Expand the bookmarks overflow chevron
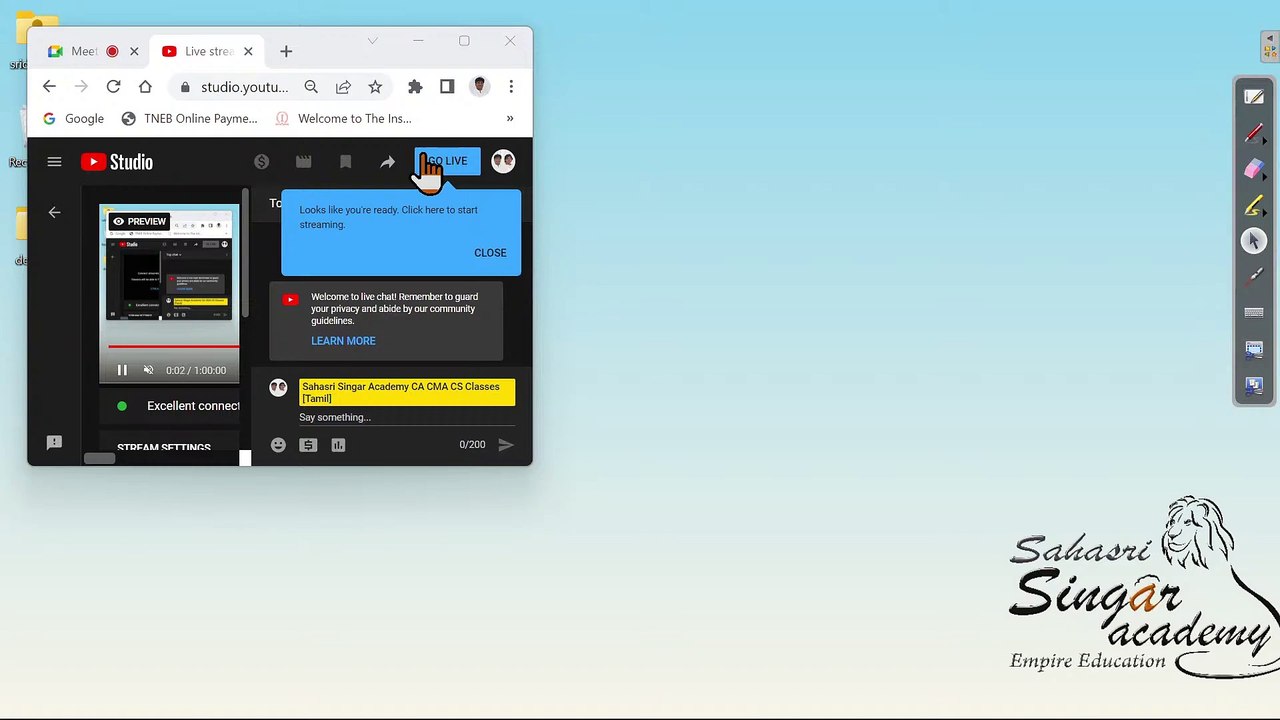1280x720 pixels. coord(510,118)
